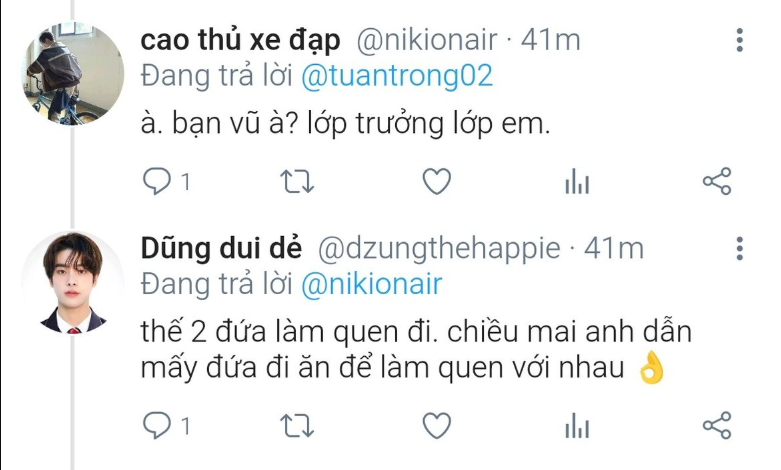This screenshot has height=470, width=781.
Task: Open the Dũng dui dẻ display name
Action: pos(221,248)
